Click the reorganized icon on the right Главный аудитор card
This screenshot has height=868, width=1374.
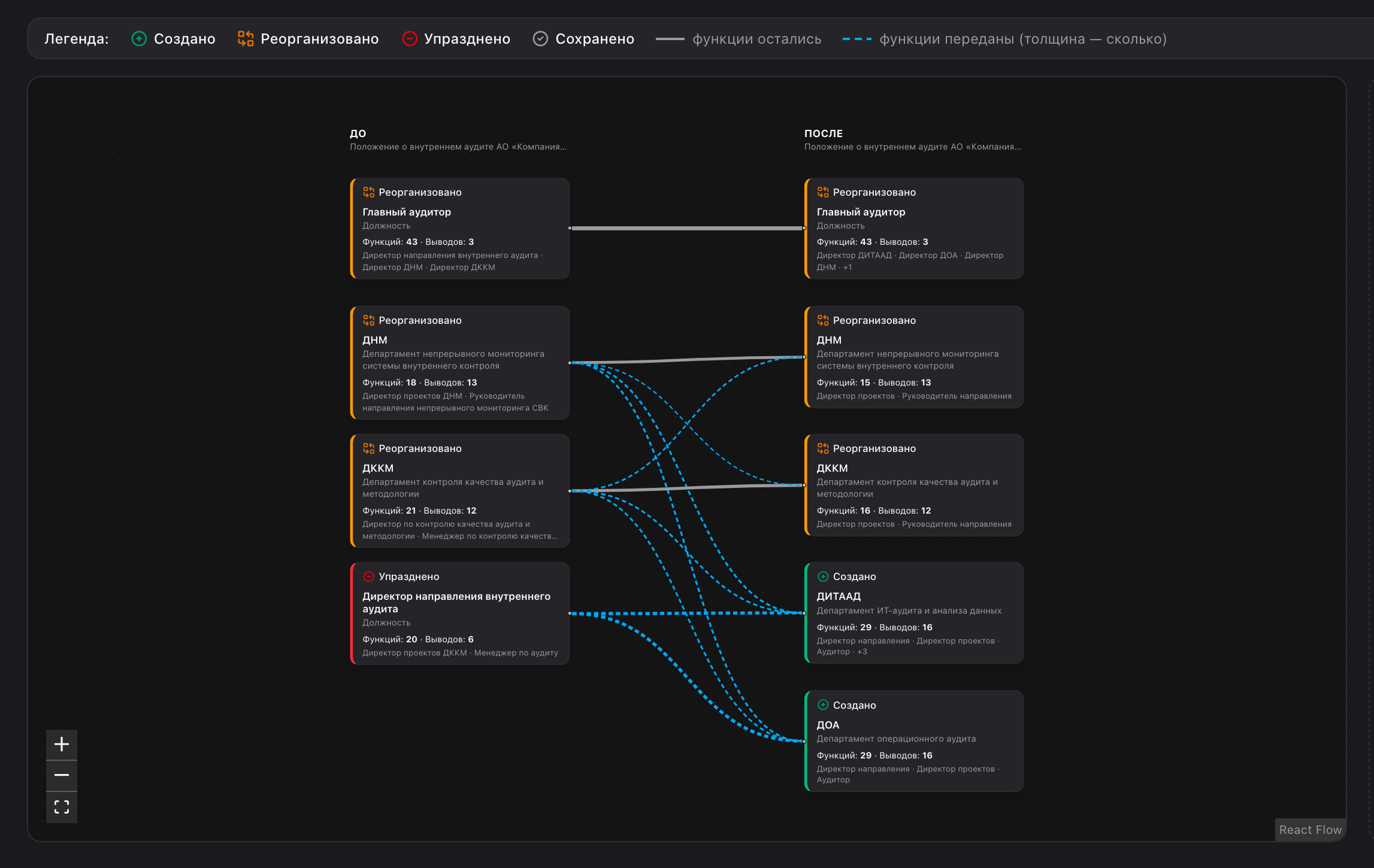[823, 192]
